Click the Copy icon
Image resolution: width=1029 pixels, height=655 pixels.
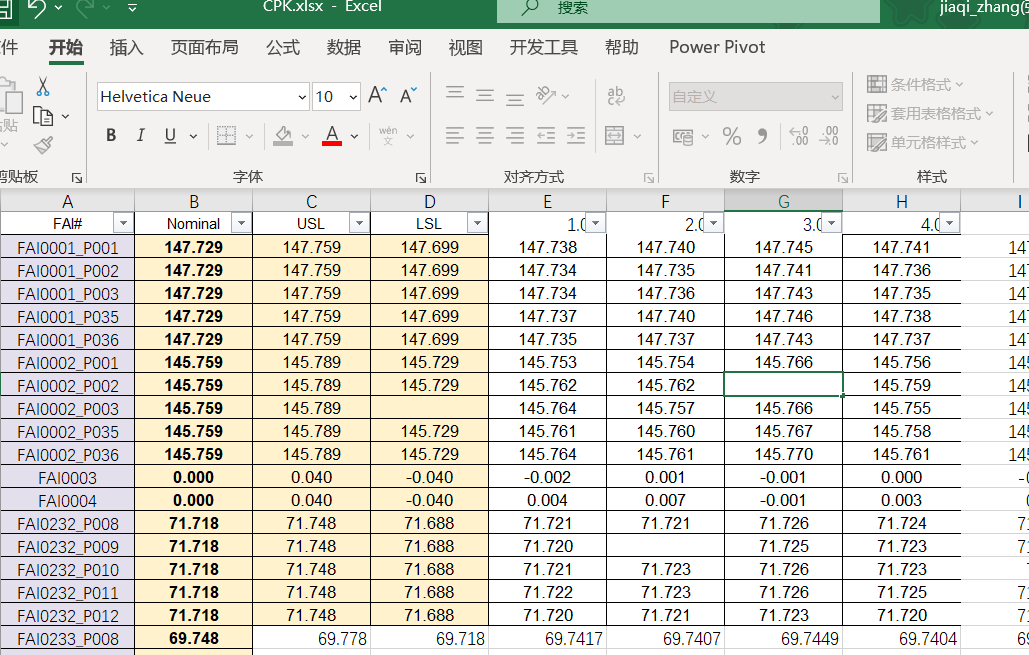43,116
